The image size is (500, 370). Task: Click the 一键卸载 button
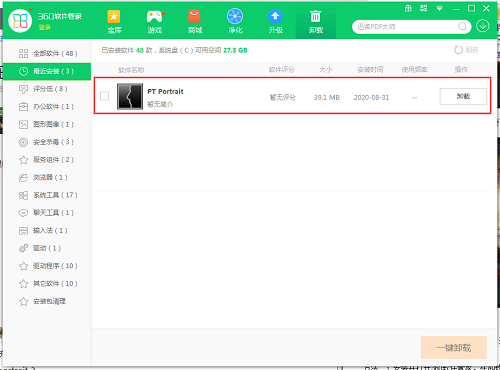pos(454,348)
